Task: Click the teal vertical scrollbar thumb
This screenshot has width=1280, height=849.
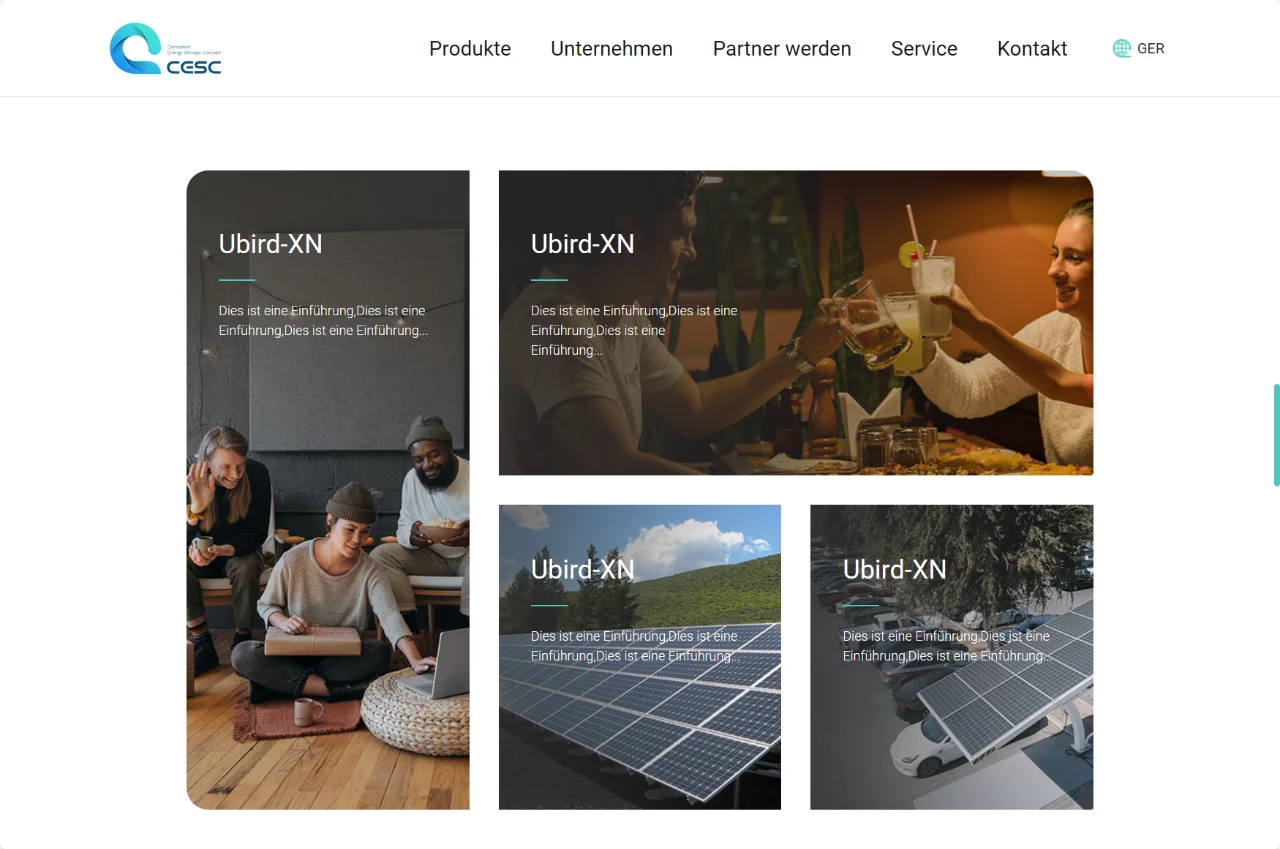Action: pos(1276,434)
